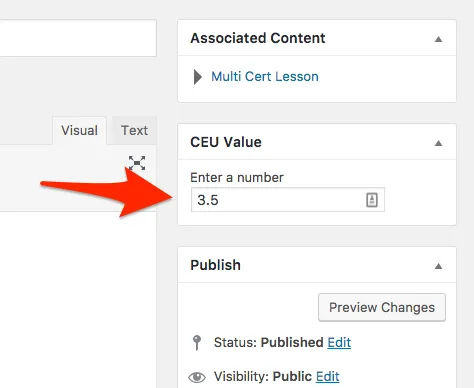Expand the Multi Cert Lesson triangle
The width and height of the screenshot is (474, 388).
(198, 77)
